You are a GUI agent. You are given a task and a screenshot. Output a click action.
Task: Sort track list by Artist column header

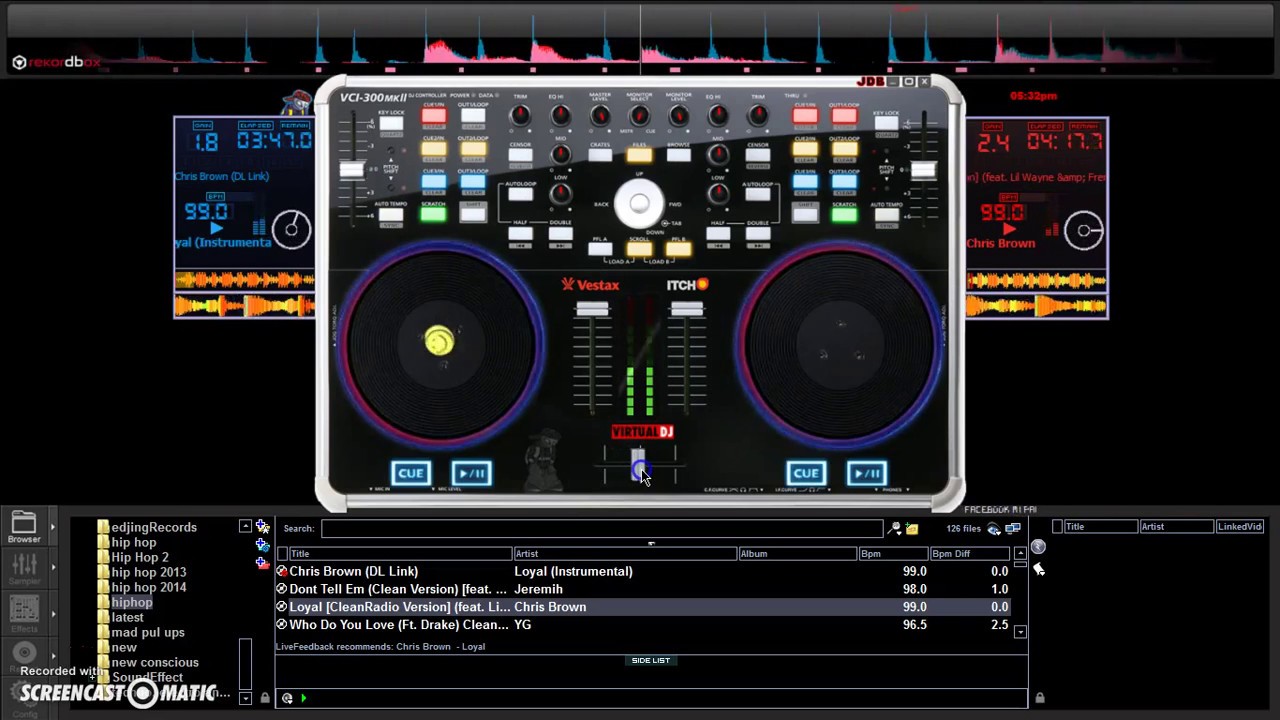point(624,553)
